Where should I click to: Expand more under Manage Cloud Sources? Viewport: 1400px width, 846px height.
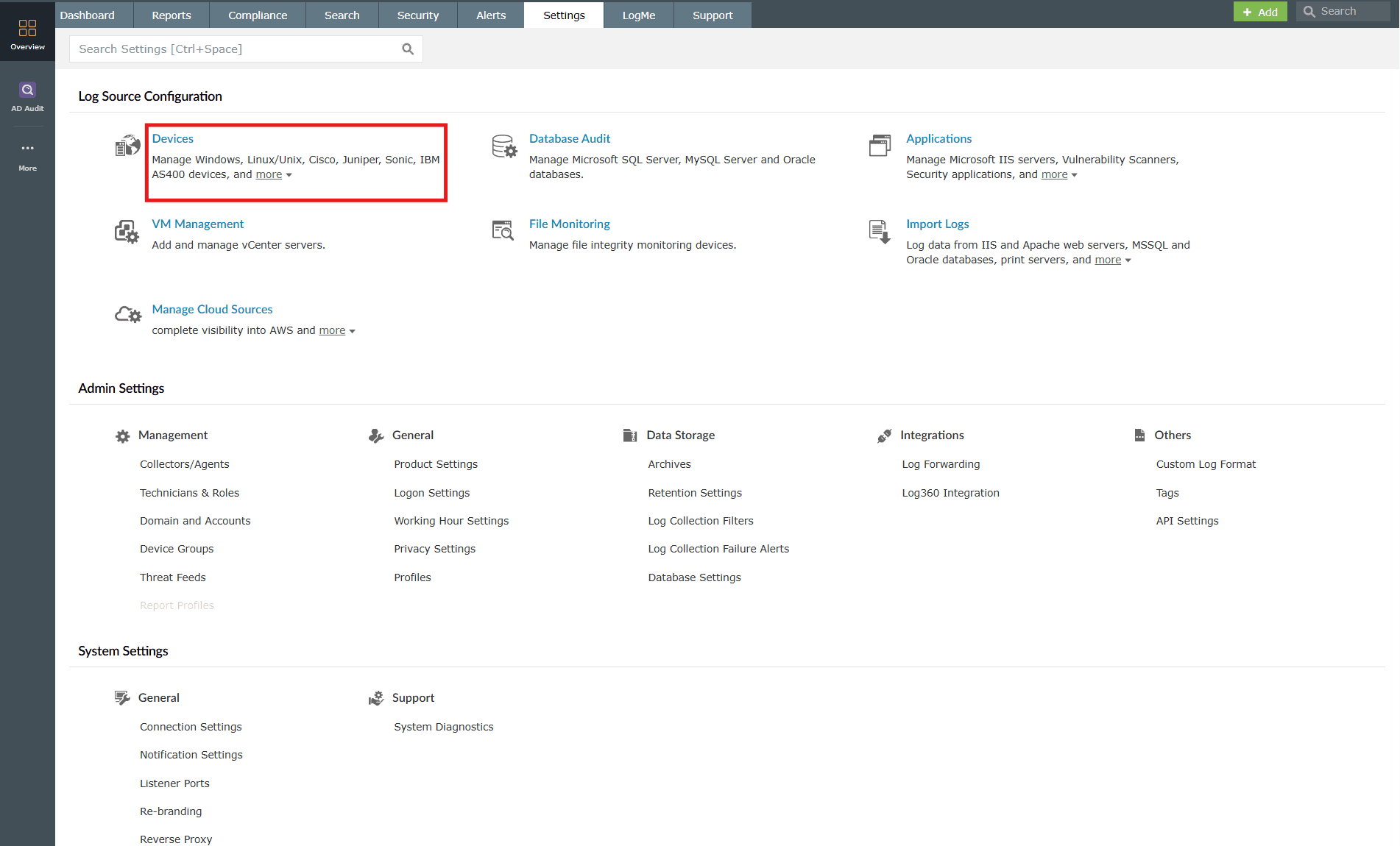tap(331, 330)
